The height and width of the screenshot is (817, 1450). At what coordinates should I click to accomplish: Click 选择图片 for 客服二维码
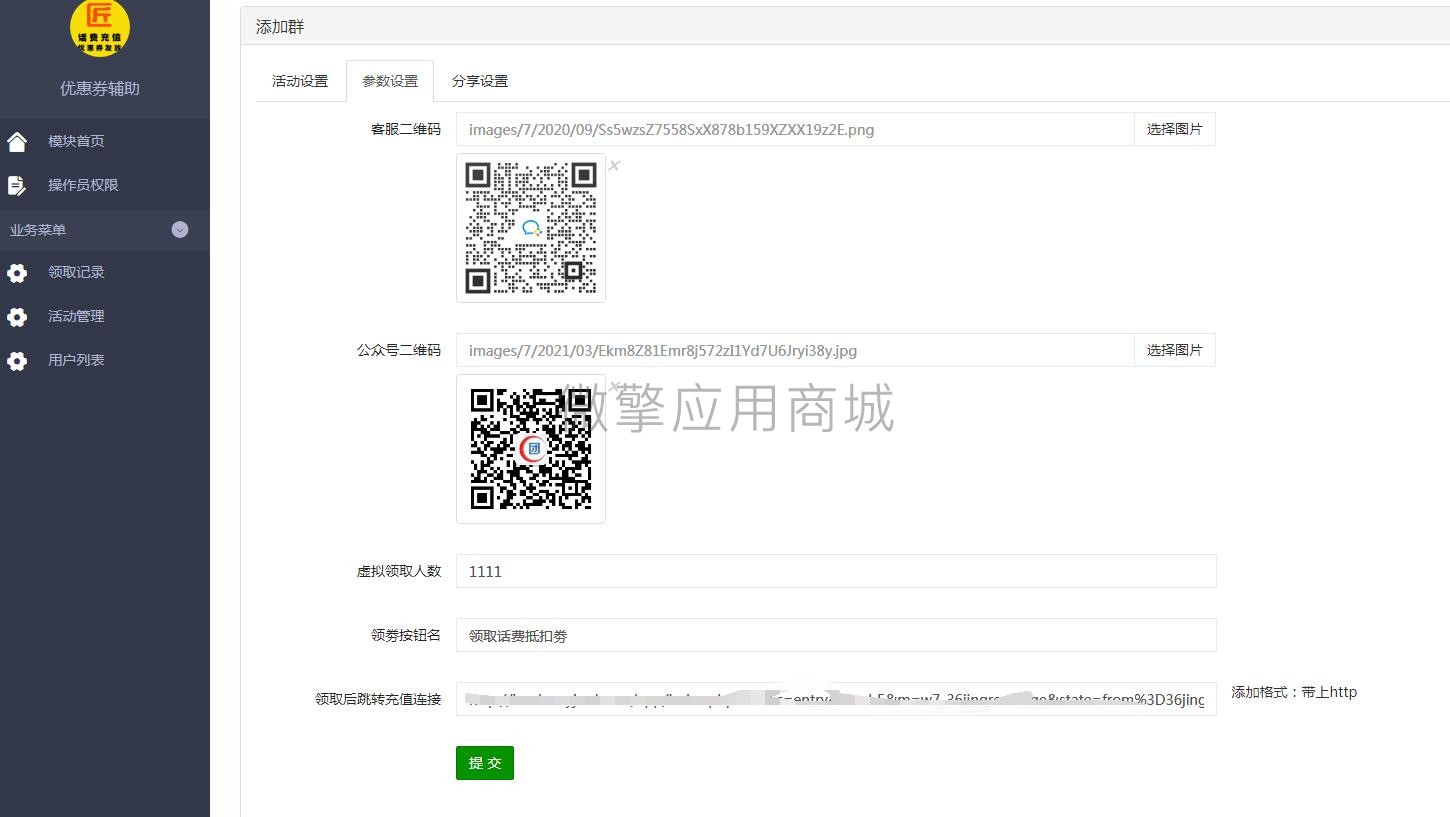pos(1174,129)
